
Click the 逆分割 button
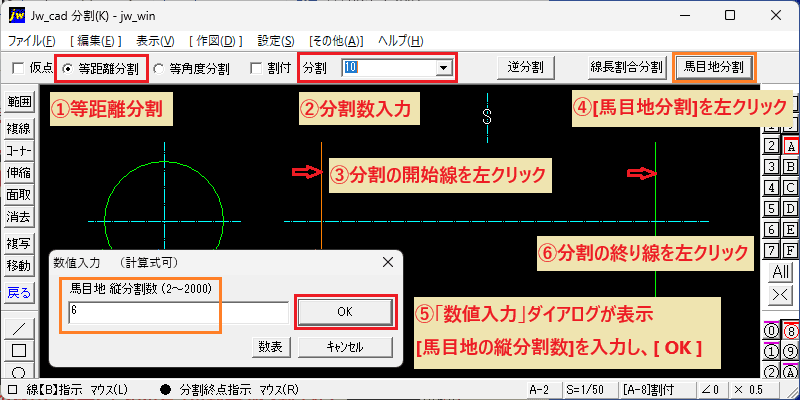525,67
